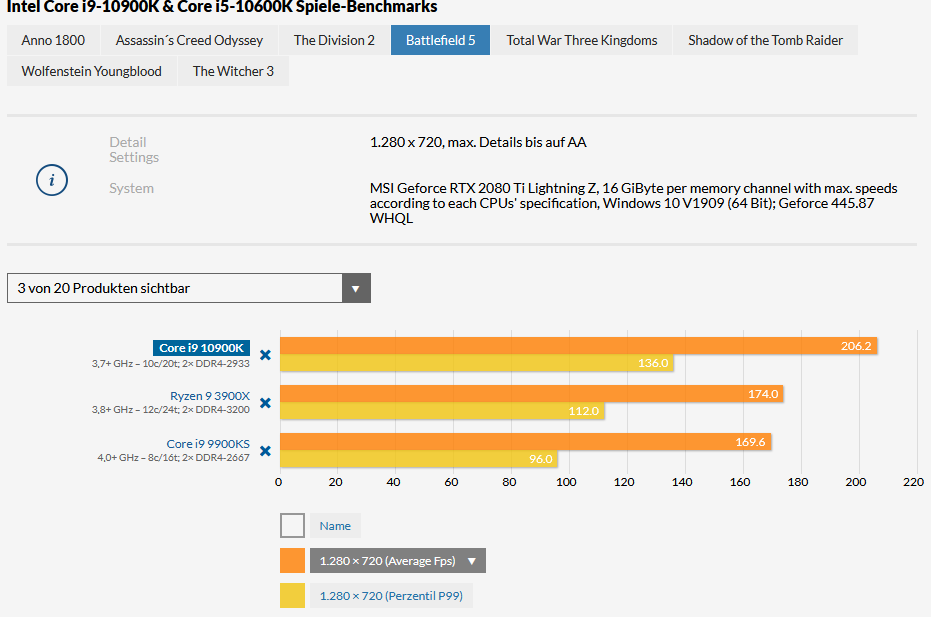Click the Spiele-Benchmarks page heading
931x617 pixels.
click(222, 7)
